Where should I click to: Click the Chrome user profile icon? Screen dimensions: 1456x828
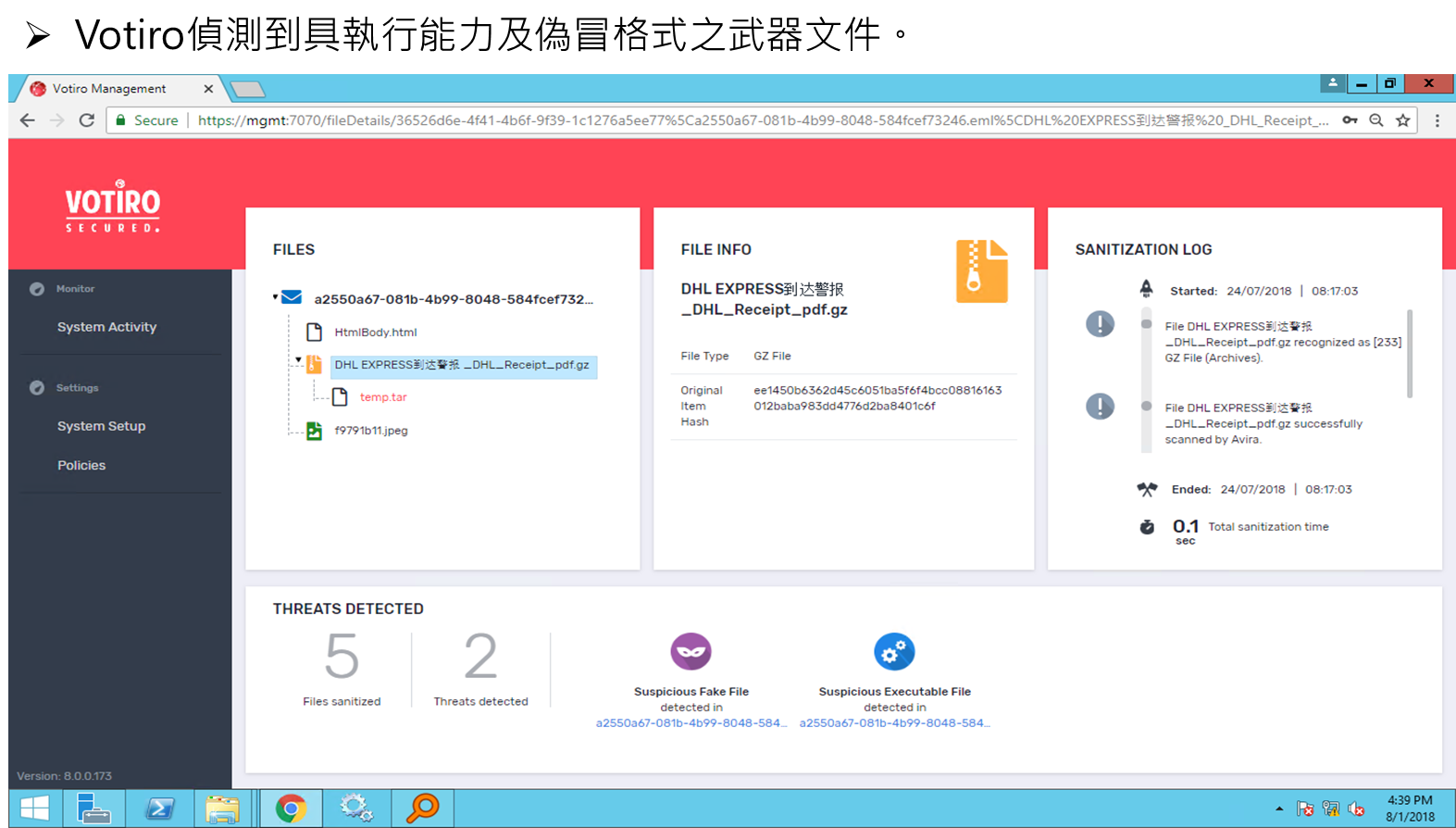[1333, 83]
